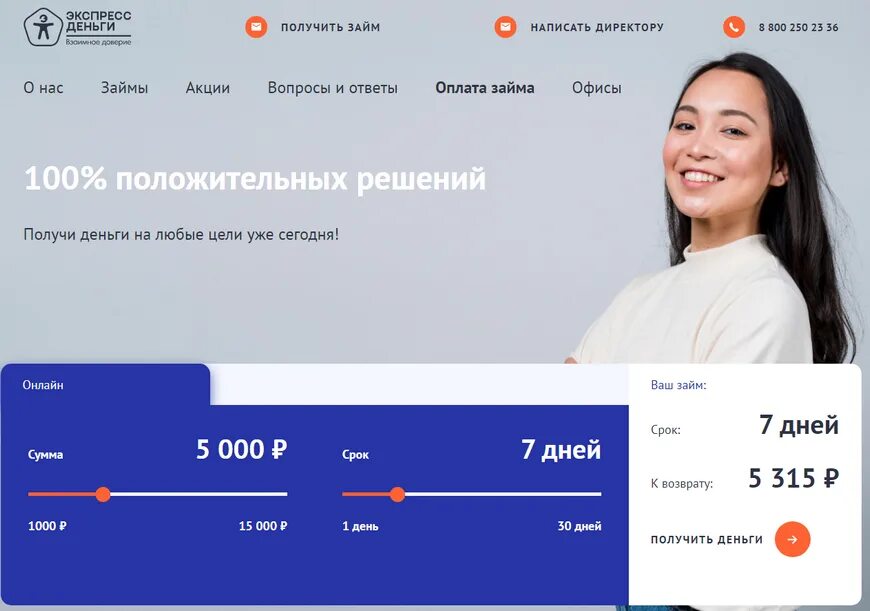
Task: Click the envelope icon beside Написать директору
Action: (505, 27)
